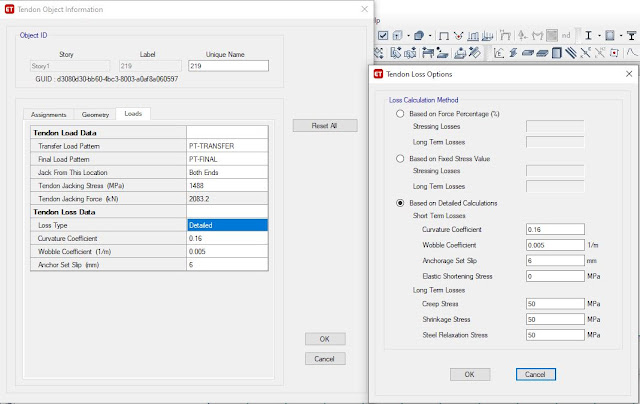Viewport: 640px width, 404px height.
Task: Open Final Load Pattern 'PT-FINAL' cell
Action: coord(227,159)
